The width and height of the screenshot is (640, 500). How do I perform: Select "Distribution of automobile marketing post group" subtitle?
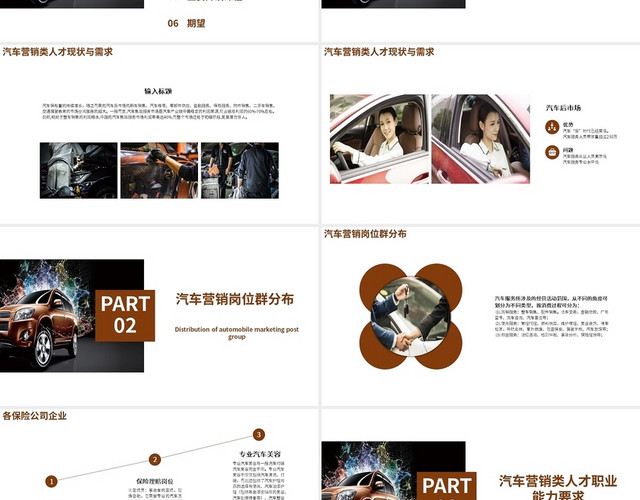(236, 333)
